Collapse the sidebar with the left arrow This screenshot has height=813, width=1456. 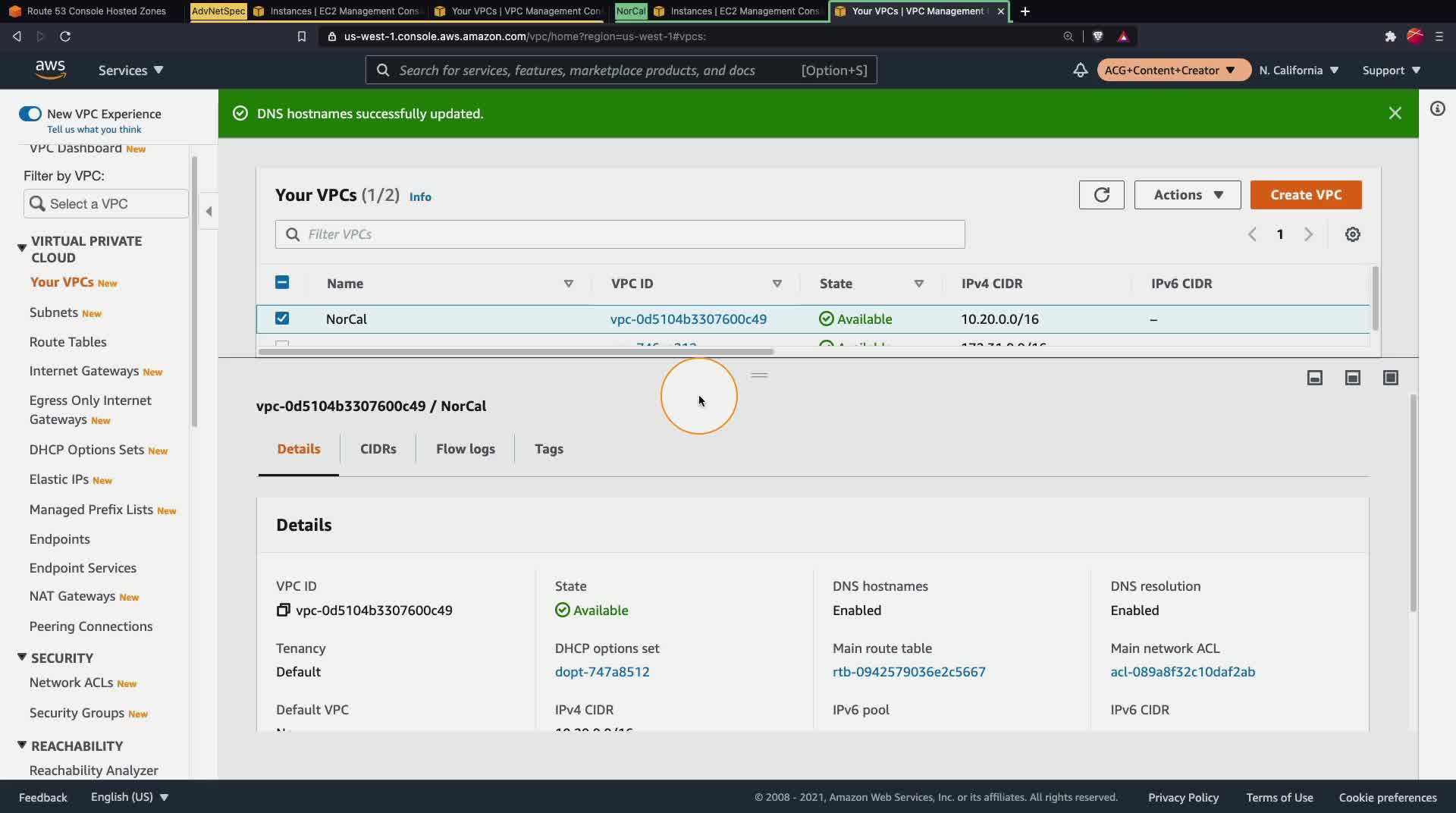209,212
